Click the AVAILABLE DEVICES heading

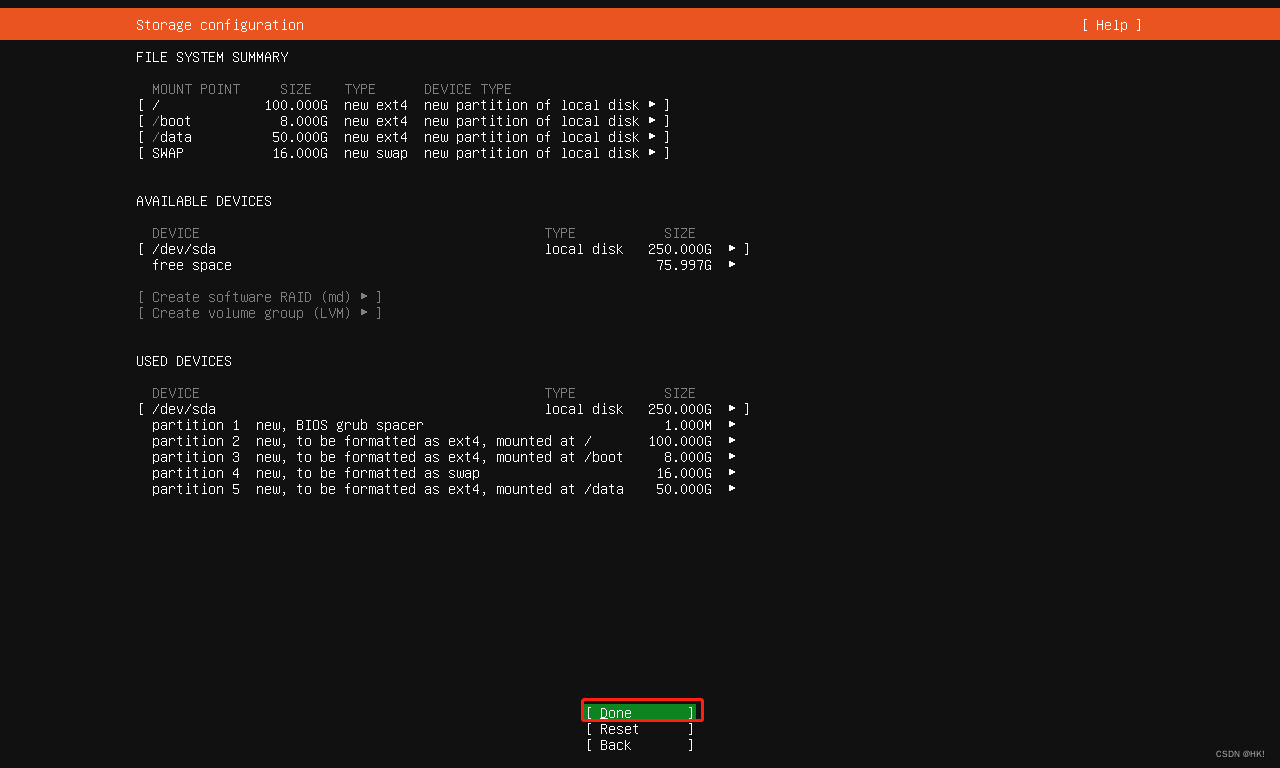[x=204, y=201]
